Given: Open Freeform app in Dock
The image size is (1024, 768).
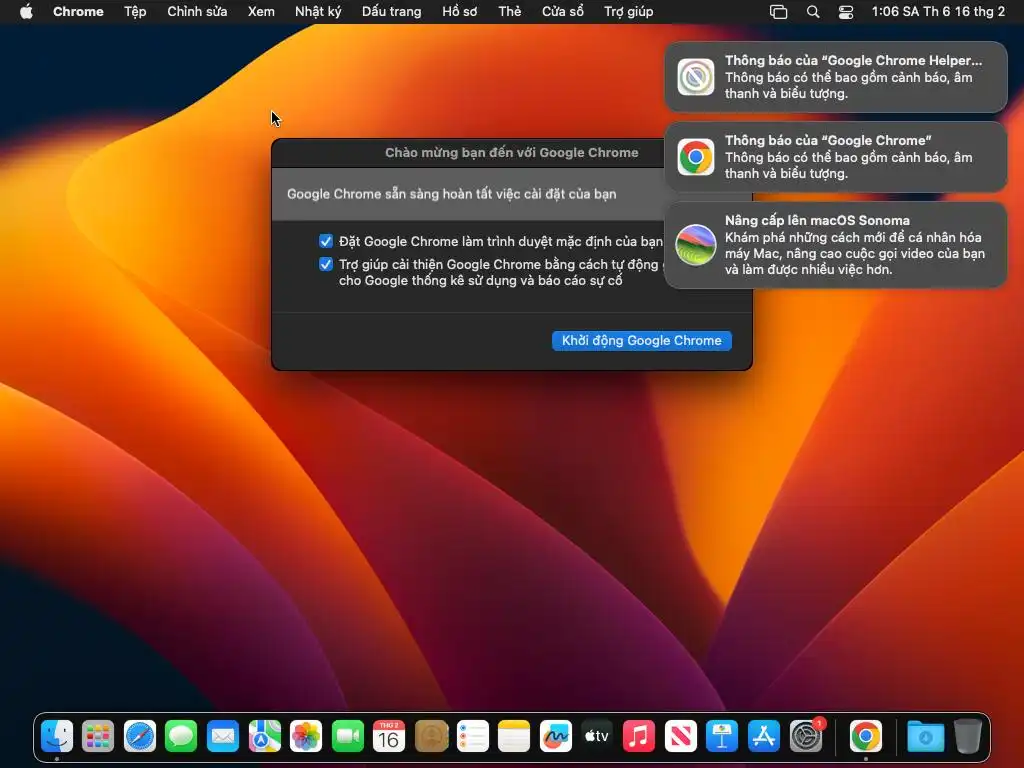Looking at the screenshot, I should click(x=556, y=737).
